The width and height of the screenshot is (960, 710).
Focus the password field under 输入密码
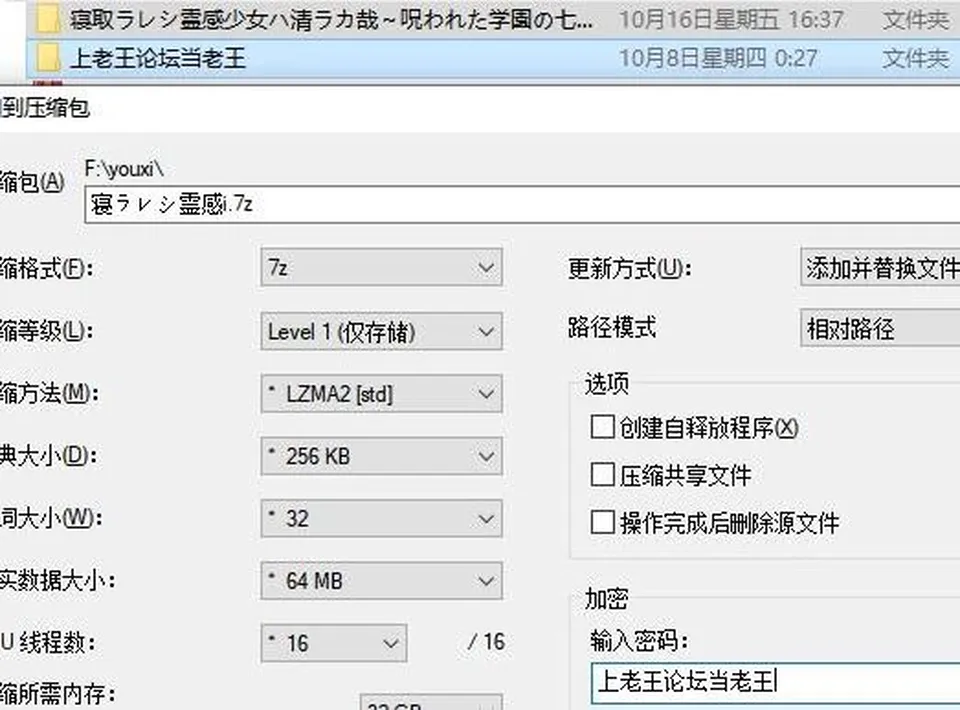(x=776, y=682)
